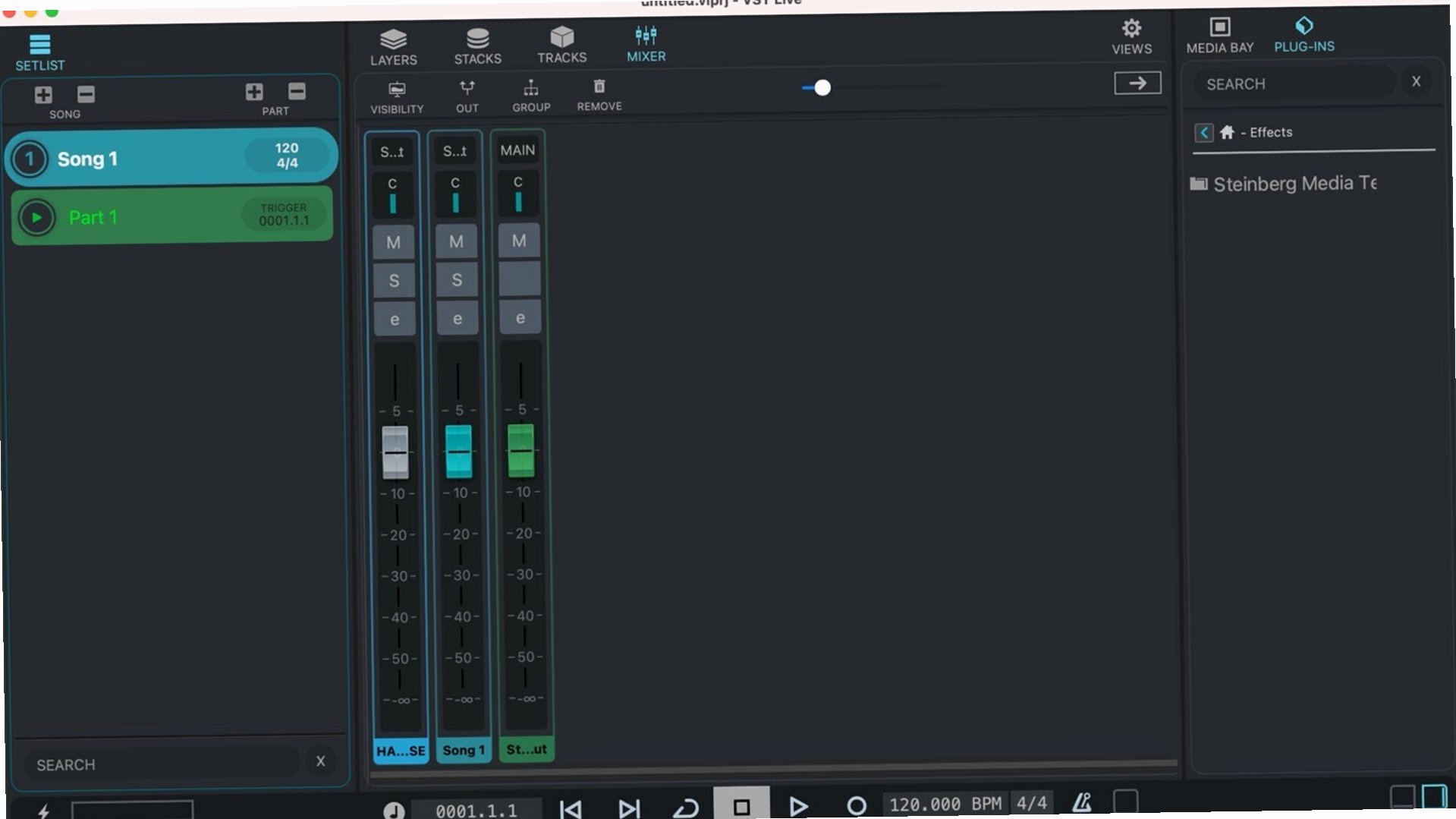Click the plug-ins Search field
The image size is (1456, 819).
[1294, 83]
